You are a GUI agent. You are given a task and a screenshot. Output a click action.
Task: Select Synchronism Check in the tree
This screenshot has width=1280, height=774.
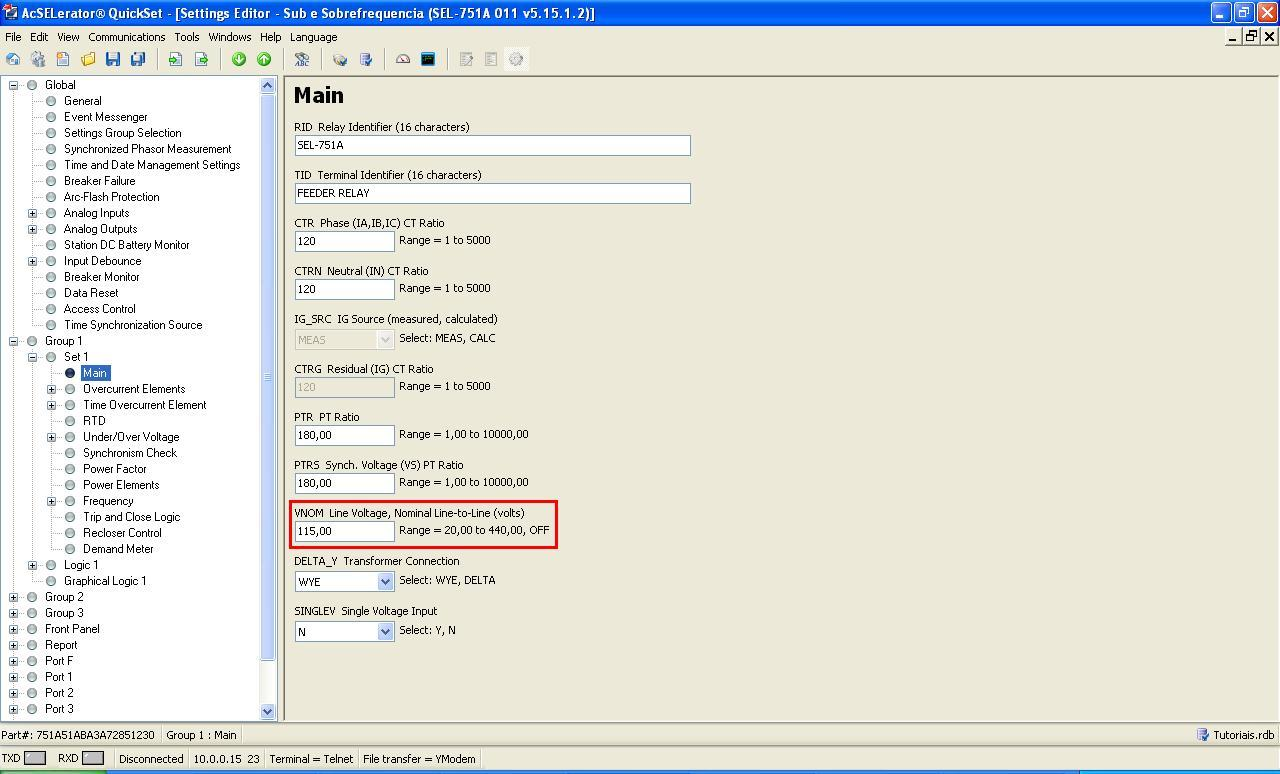click(130, 453)
